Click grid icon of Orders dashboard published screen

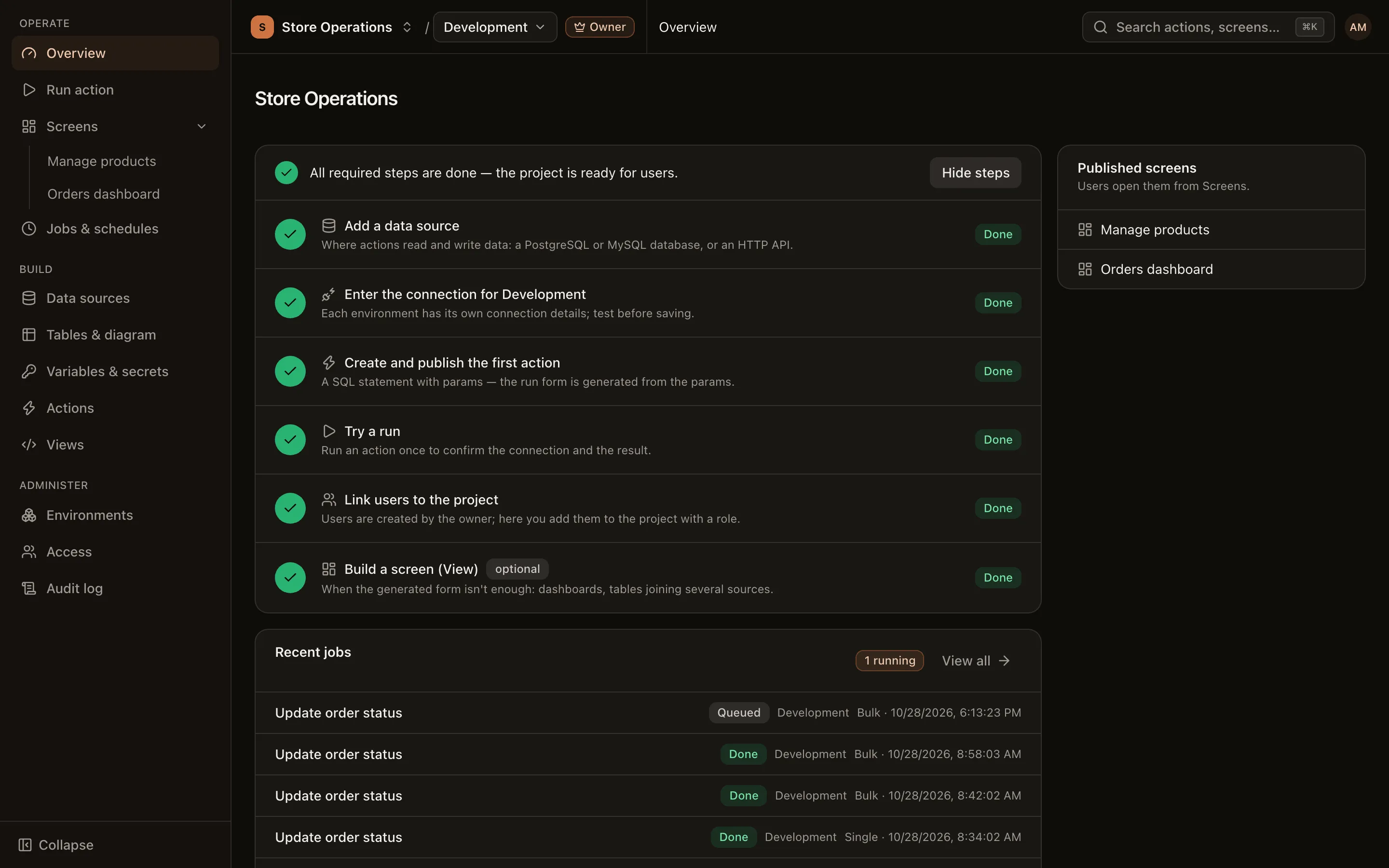coord(1085,269)
